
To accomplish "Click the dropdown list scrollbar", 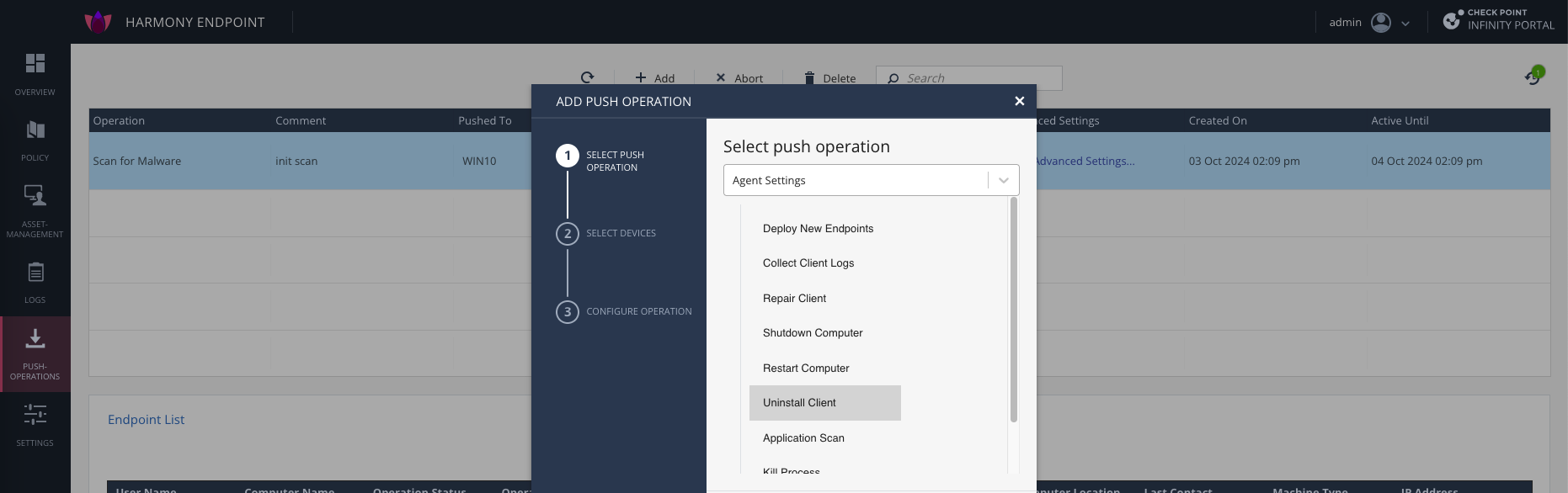I will coord(1013,310).
